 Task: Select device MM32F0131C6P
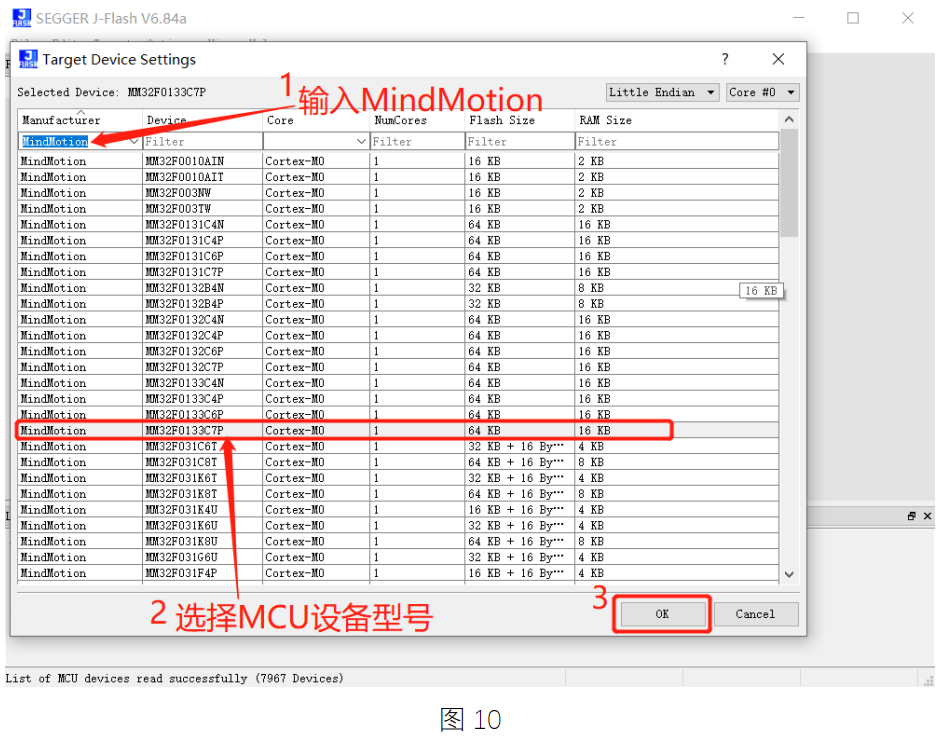point(398,256)
